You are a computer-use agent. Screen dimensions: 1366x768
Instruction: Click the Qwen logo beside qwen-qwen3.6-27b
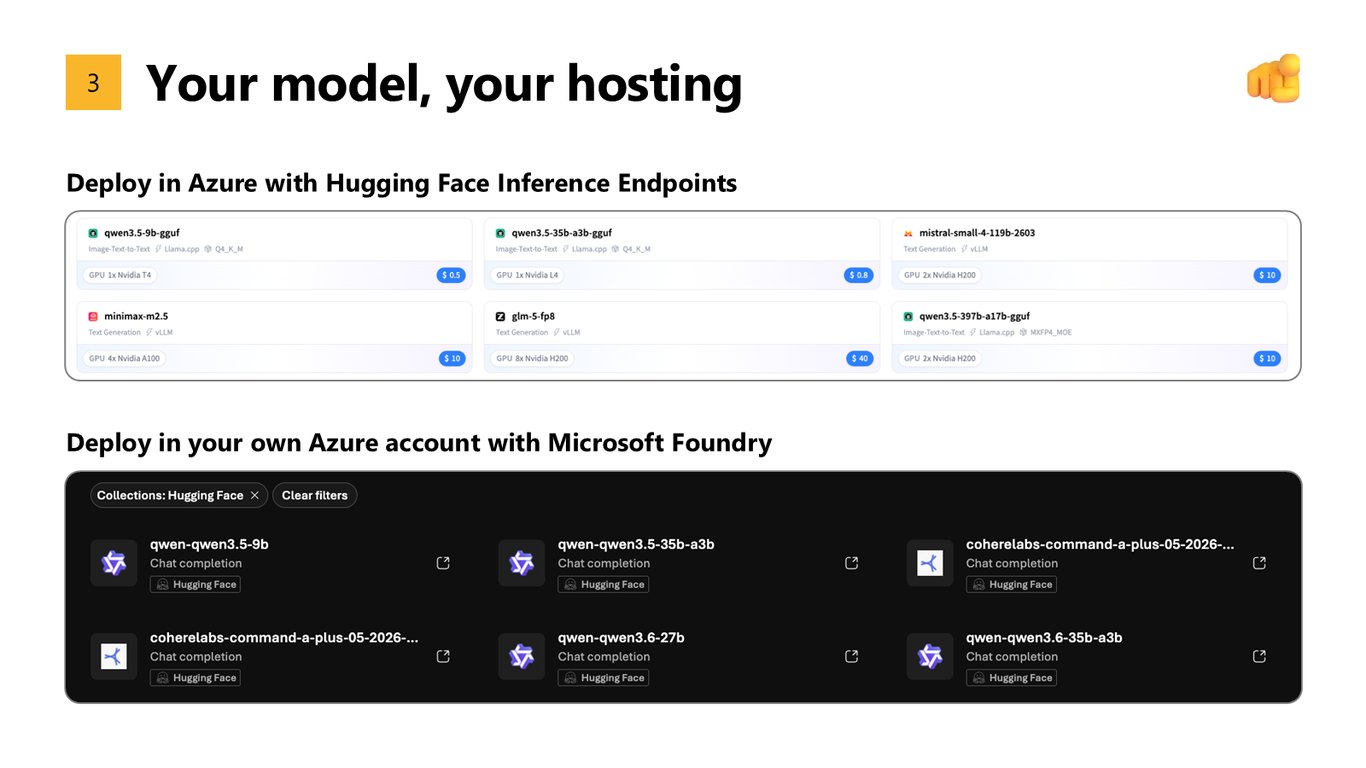(522, 656)
